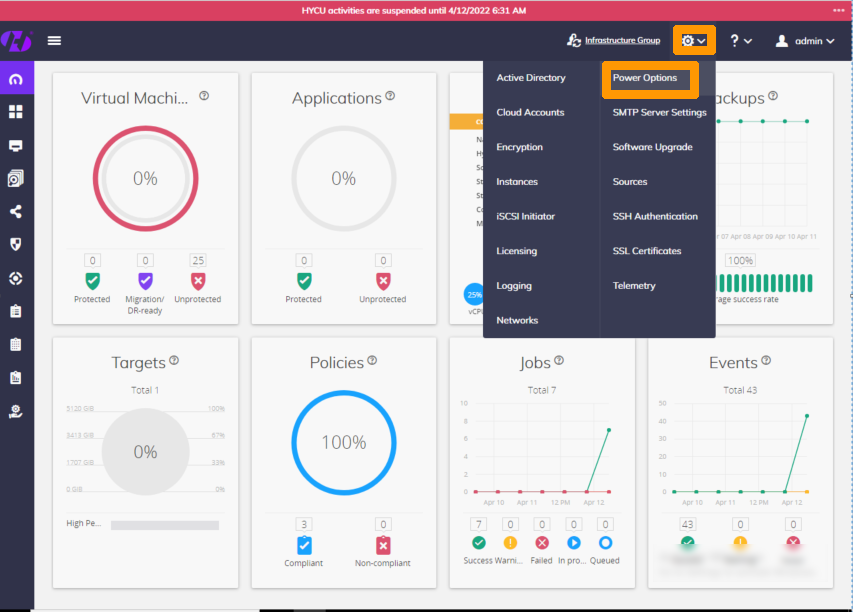Open Dashboard from the purple sidebar icon
Image resolution: width=853 pixels, height=612 pixels.
coord(16,79)
